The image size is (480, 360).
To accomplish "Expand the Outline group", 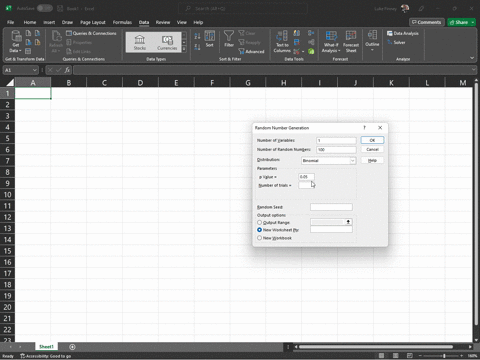I will (372, 41).
